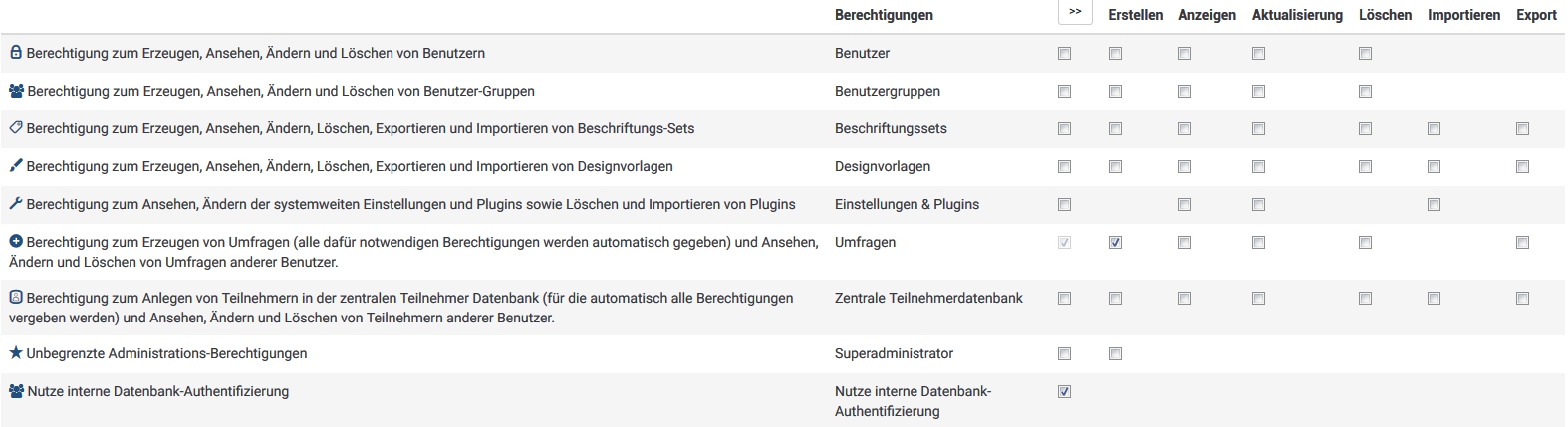Select all permissions for Superadministrator row
The width and height of the screenshot is (1568, 427).
[x=1064, y=354]
